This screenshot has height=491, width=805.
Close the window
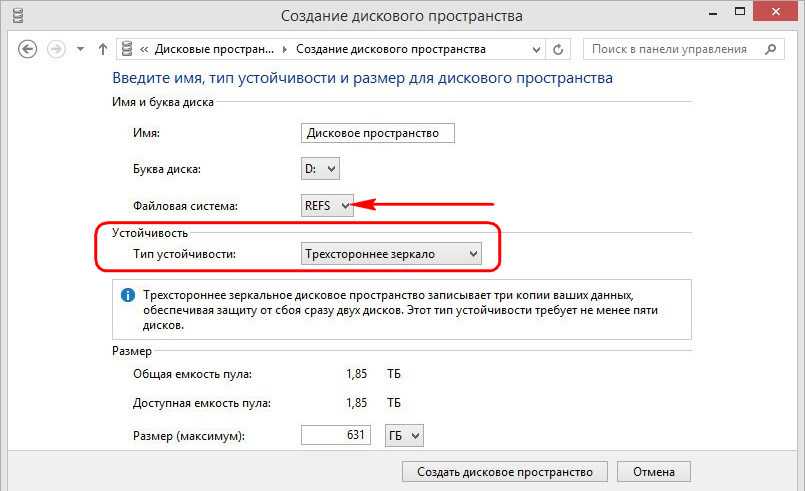coord(775,11)
